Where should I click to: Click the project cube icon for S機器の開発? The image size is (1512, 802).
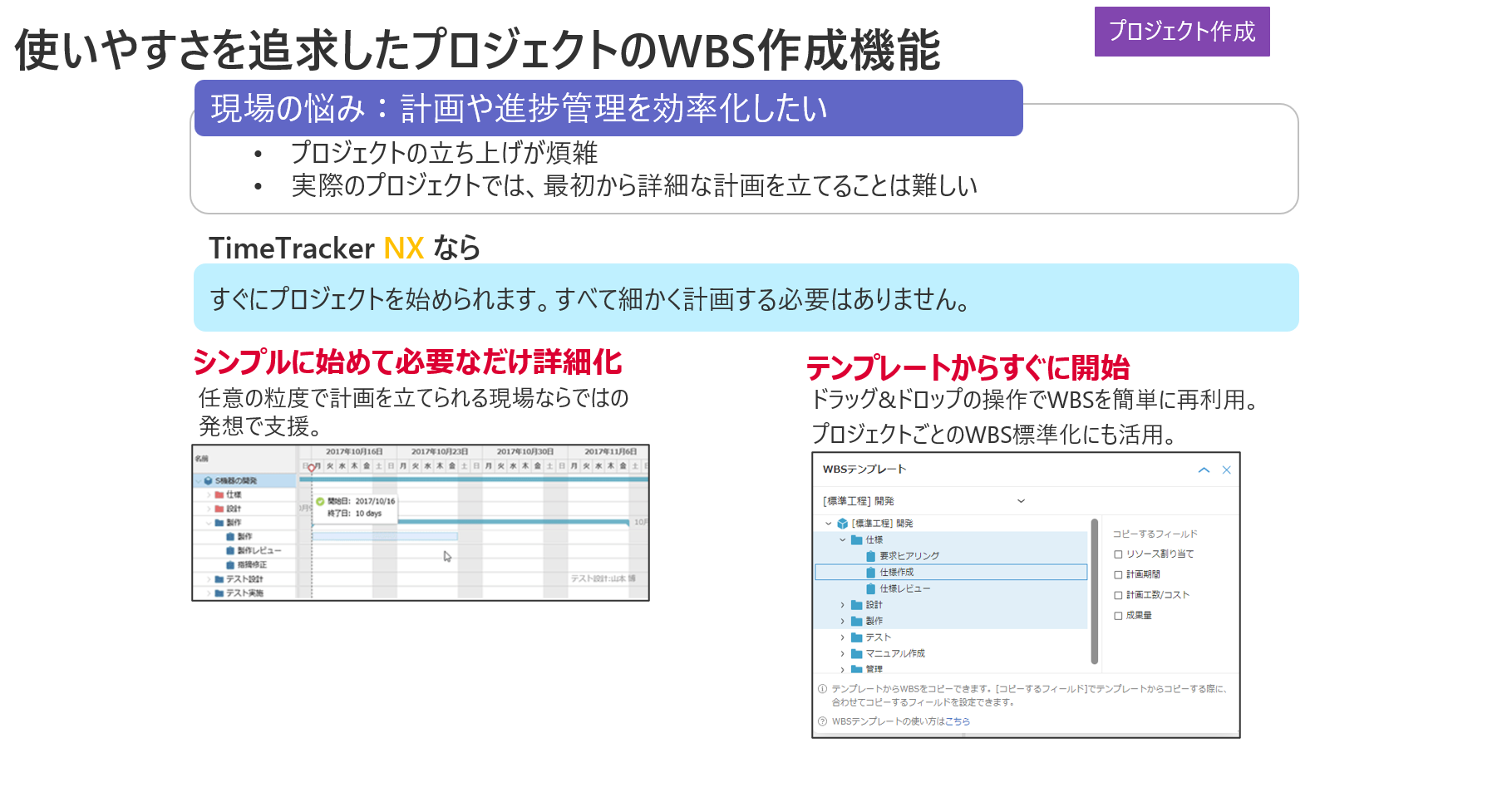208,480
